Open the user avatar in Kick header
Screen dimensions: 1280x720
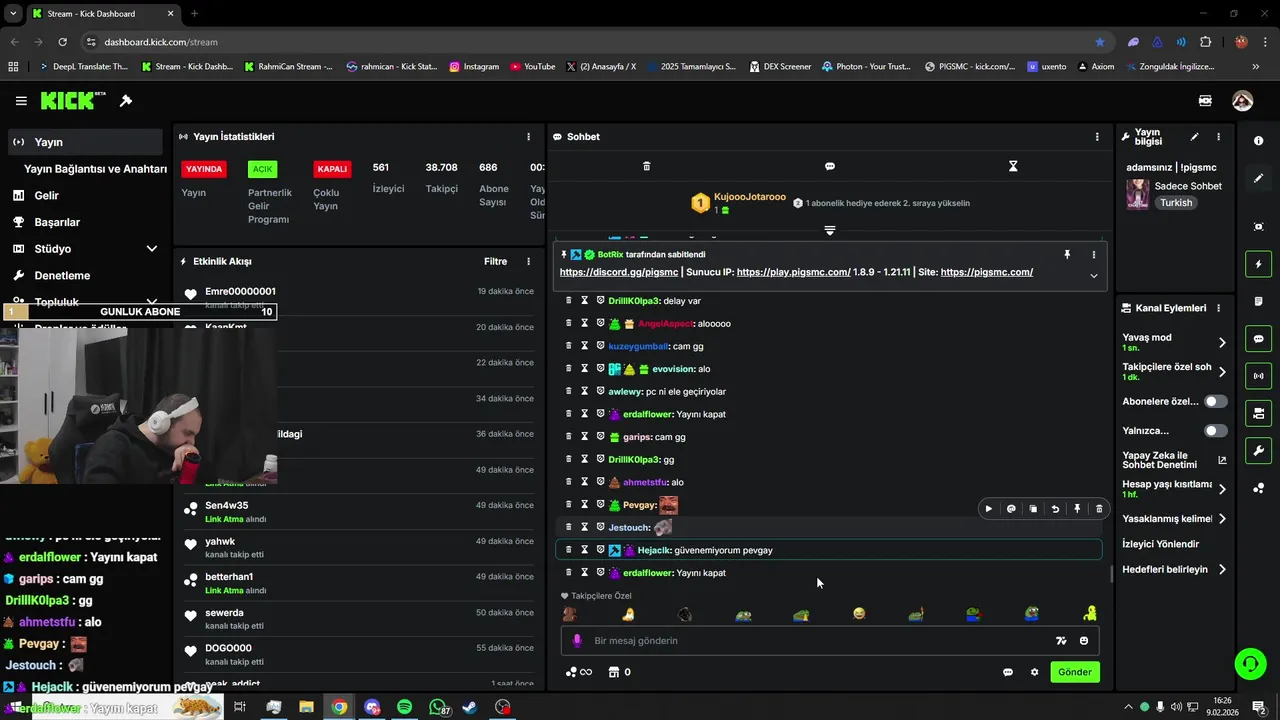click(1242, 101)
